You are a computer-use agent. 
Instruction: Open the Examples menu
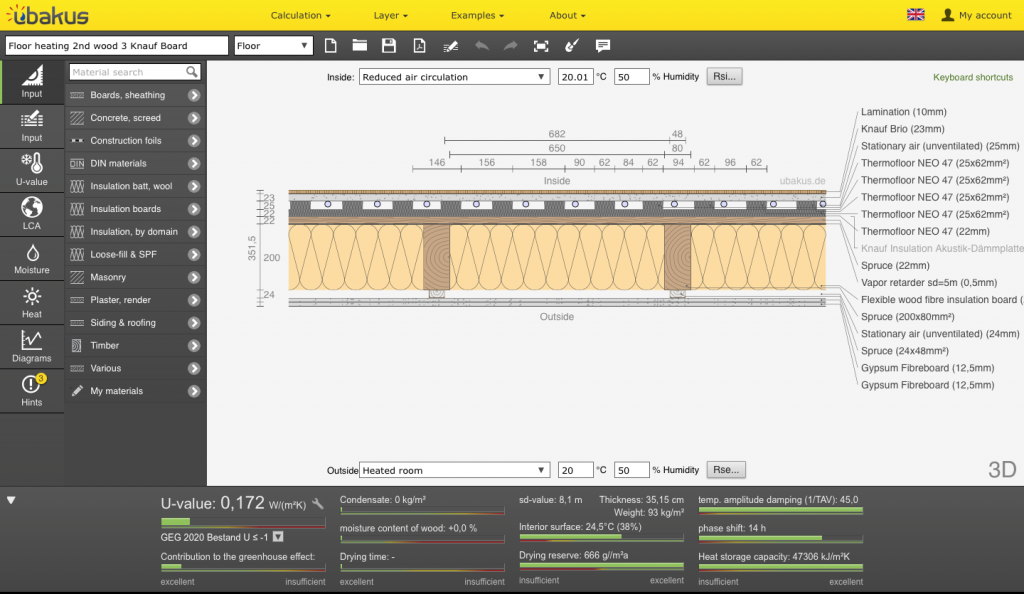pyautogui.click(x=477, y=15)
